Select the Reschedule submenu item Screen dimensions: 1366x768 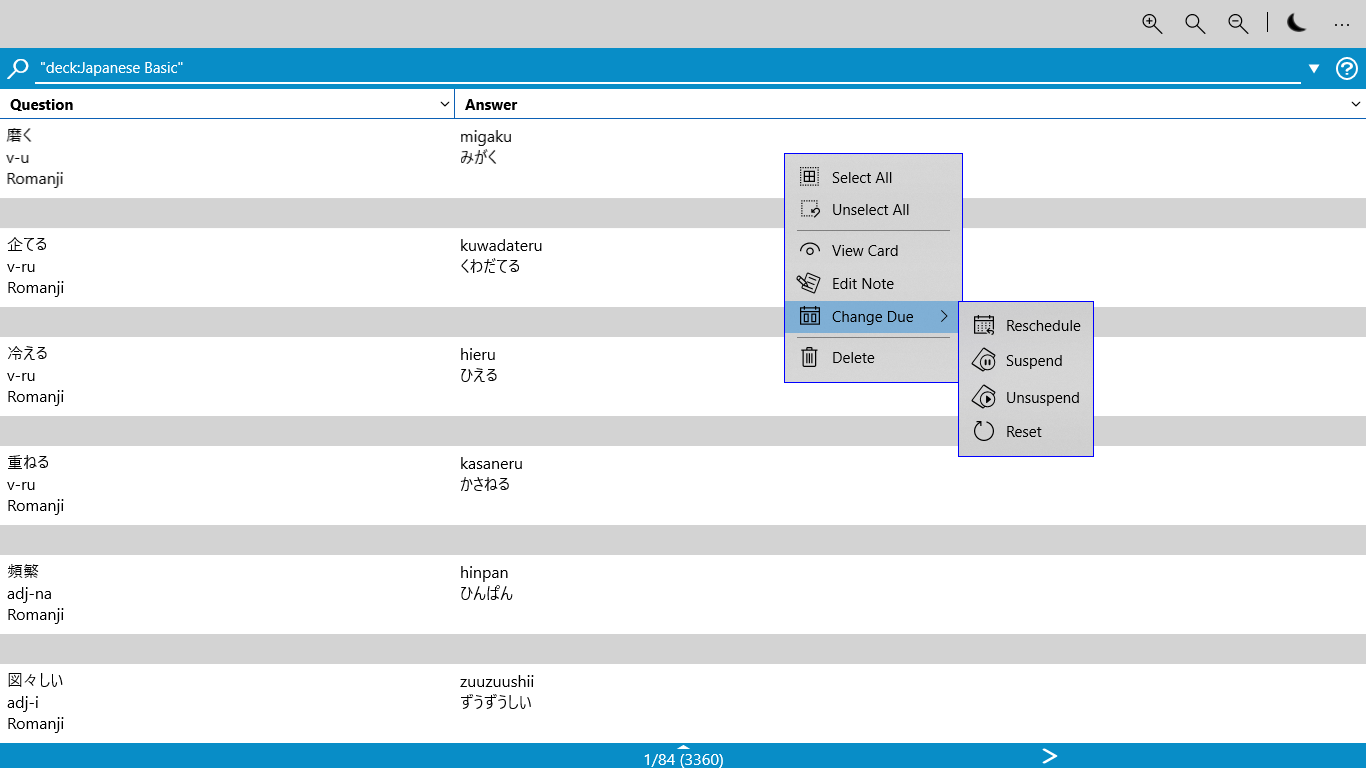(x=1041, y=325)
